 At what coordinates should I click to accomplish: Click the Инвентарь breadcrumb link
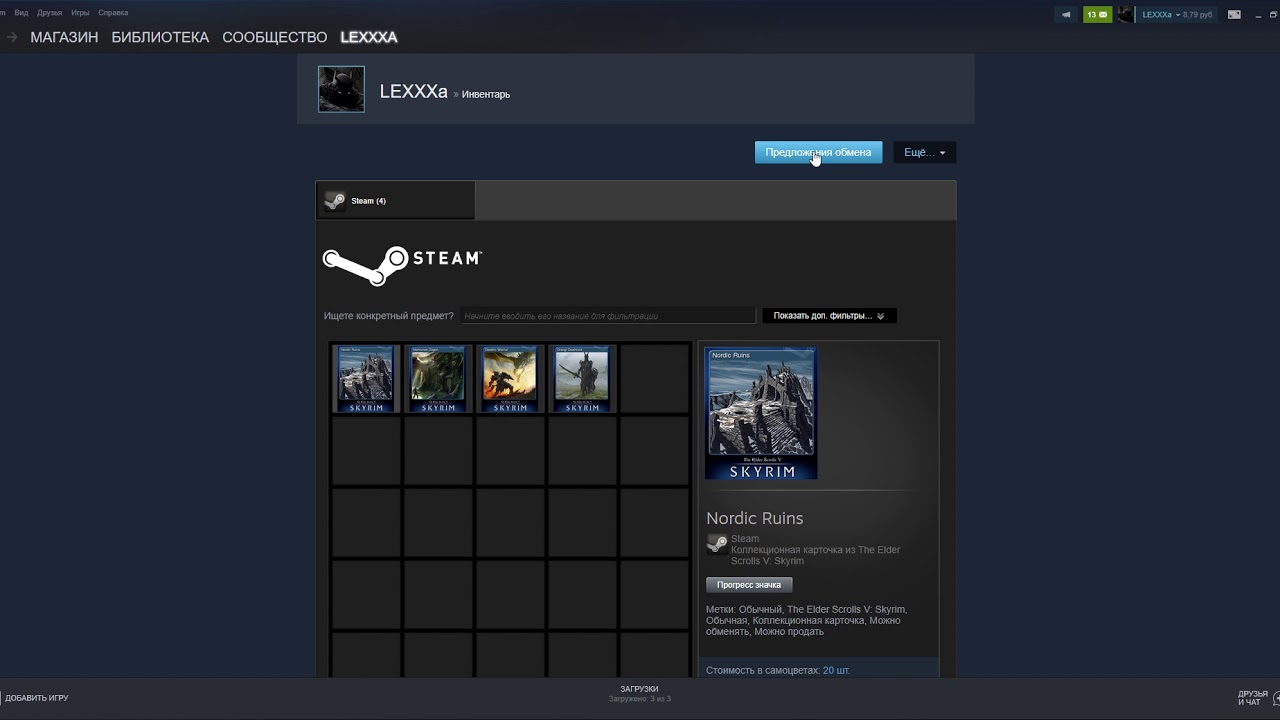tap(486, 94)
